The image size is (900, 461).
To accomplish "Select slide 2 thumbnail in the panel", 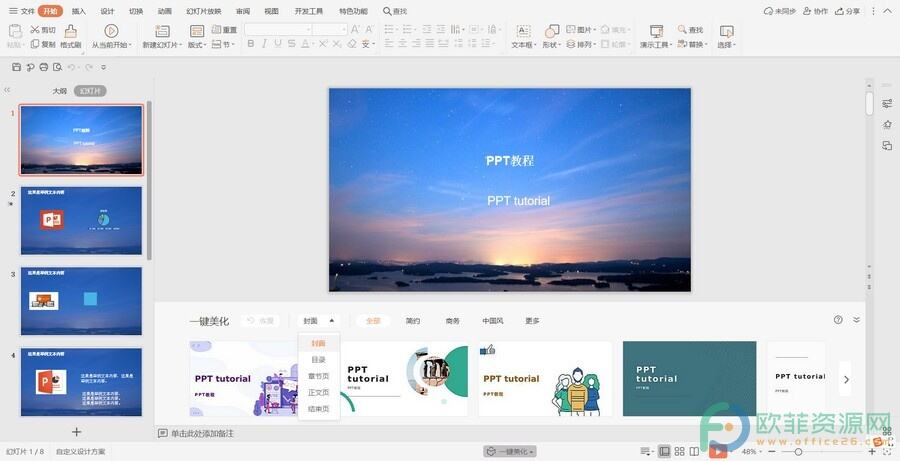I will click(x=81, y=220).
